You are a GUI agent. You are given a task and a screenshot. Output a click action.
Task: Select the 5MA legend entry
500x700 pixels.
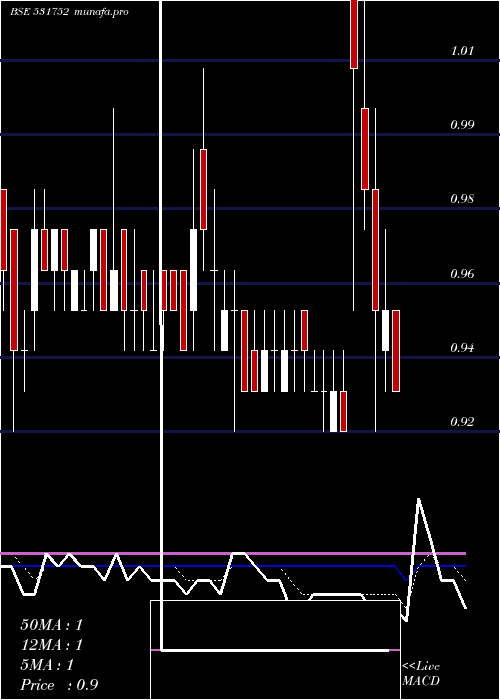click(47, 665)
